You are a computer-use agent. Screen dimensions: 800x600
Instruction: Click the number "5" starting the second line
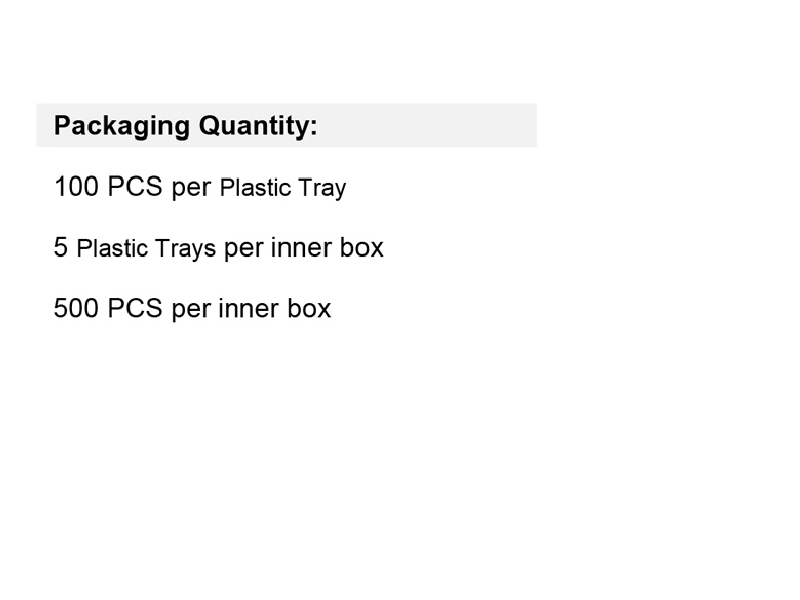61,247
